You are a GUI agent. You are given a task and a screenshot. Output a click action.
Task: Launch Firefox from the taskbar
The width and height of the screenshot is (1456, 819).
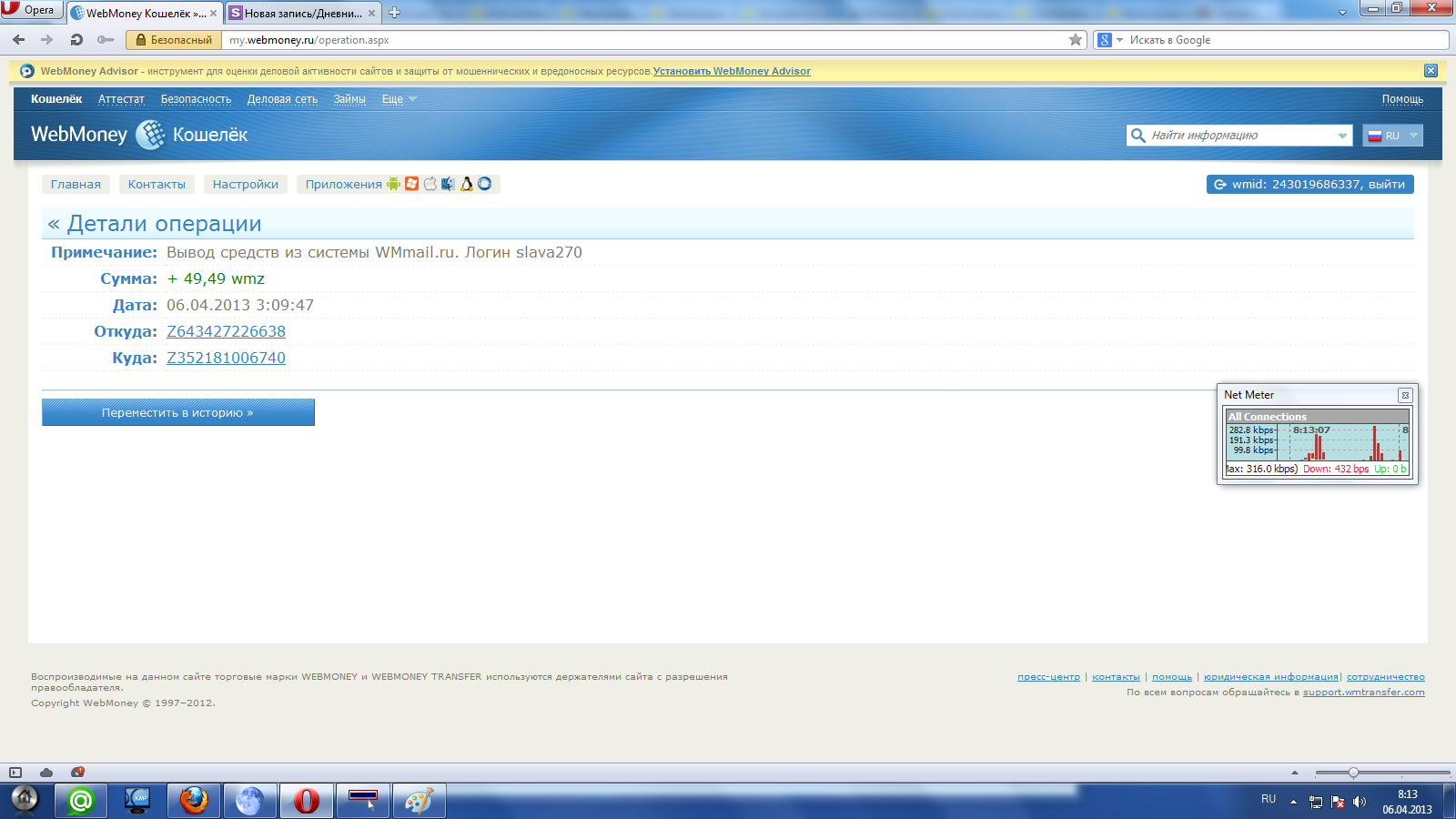coord(194,801)
